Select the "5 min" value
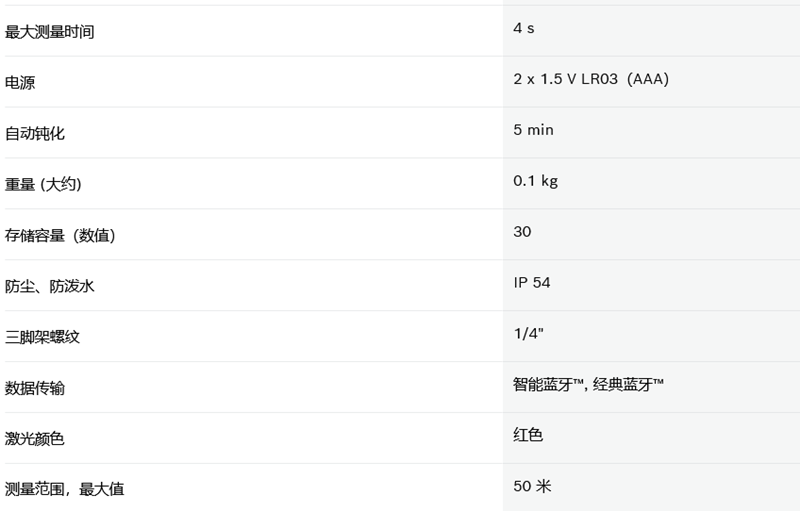The height and width of the screenshot is (511, 800). click(x=533, y=130)
